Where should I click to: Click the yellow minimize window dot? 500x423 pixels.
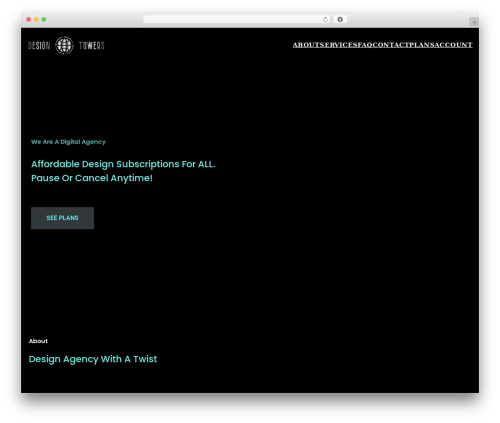(36, 19)
